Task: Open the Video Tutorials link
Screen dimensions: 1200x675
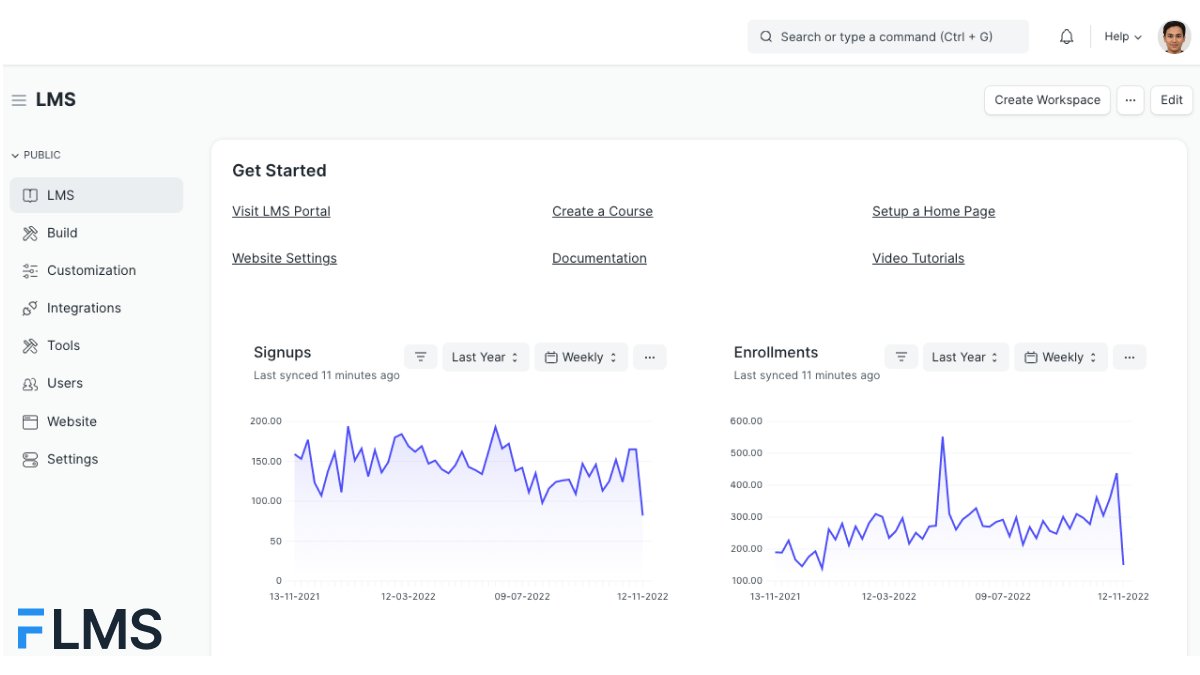Action: coord(918,258)
